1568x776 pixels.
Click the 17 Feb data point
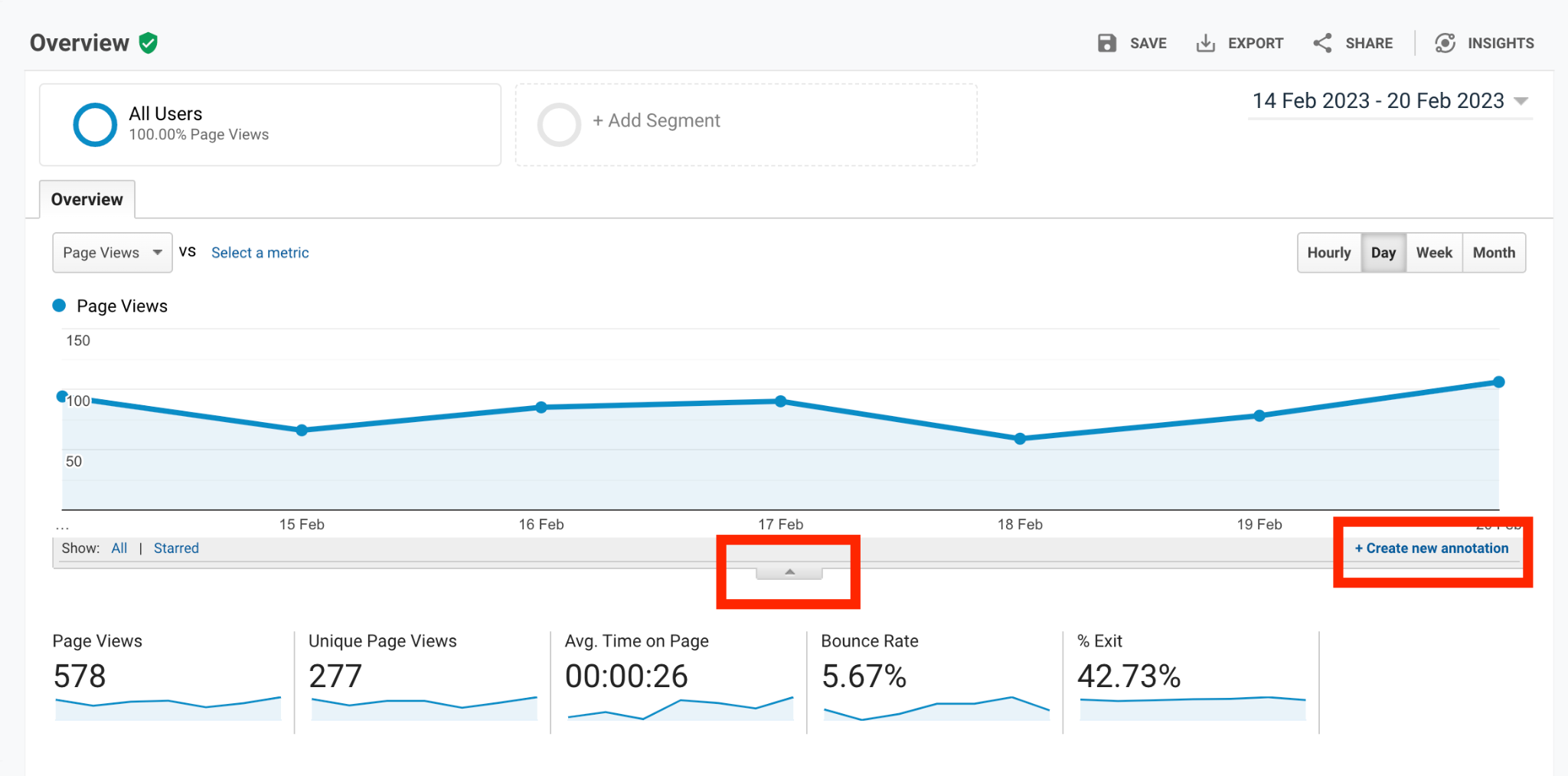click(x=781, y=401)
